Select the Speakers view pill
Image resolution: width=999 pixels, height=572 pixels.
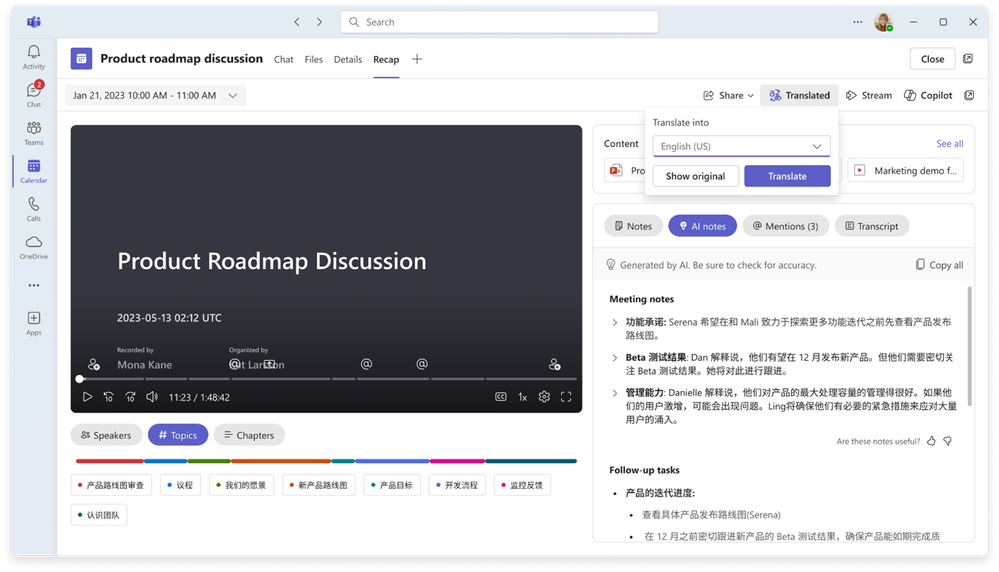click(106, 435)
